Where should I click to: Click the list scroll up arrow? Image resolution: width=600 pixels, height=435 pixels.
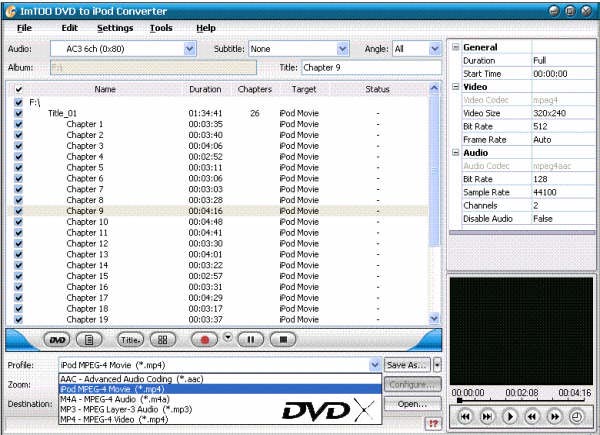pyautogui.click(x=434, y=89)
